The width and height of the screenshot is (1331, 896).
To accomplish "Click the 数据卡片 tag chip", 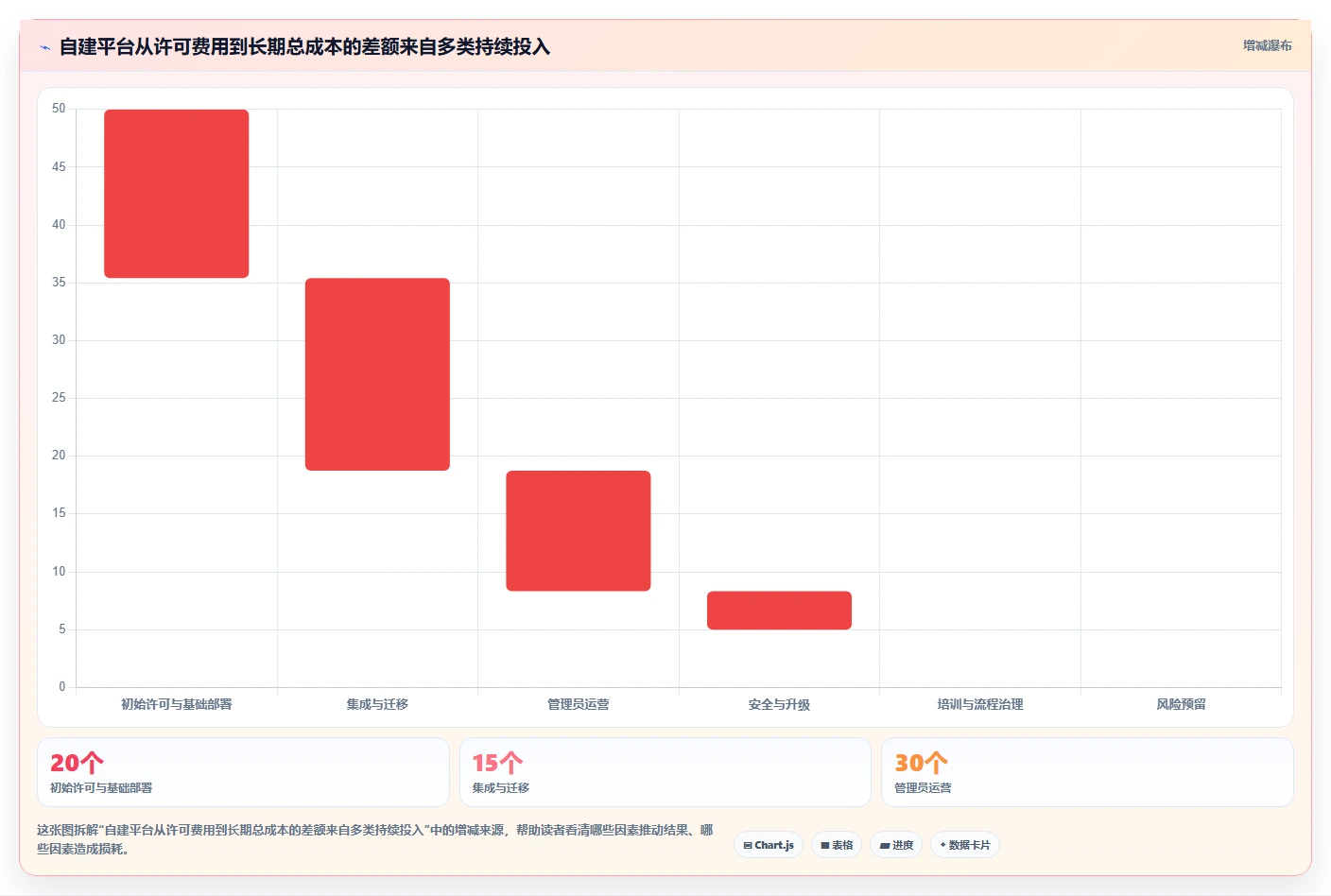I will (x=965, y=845).
